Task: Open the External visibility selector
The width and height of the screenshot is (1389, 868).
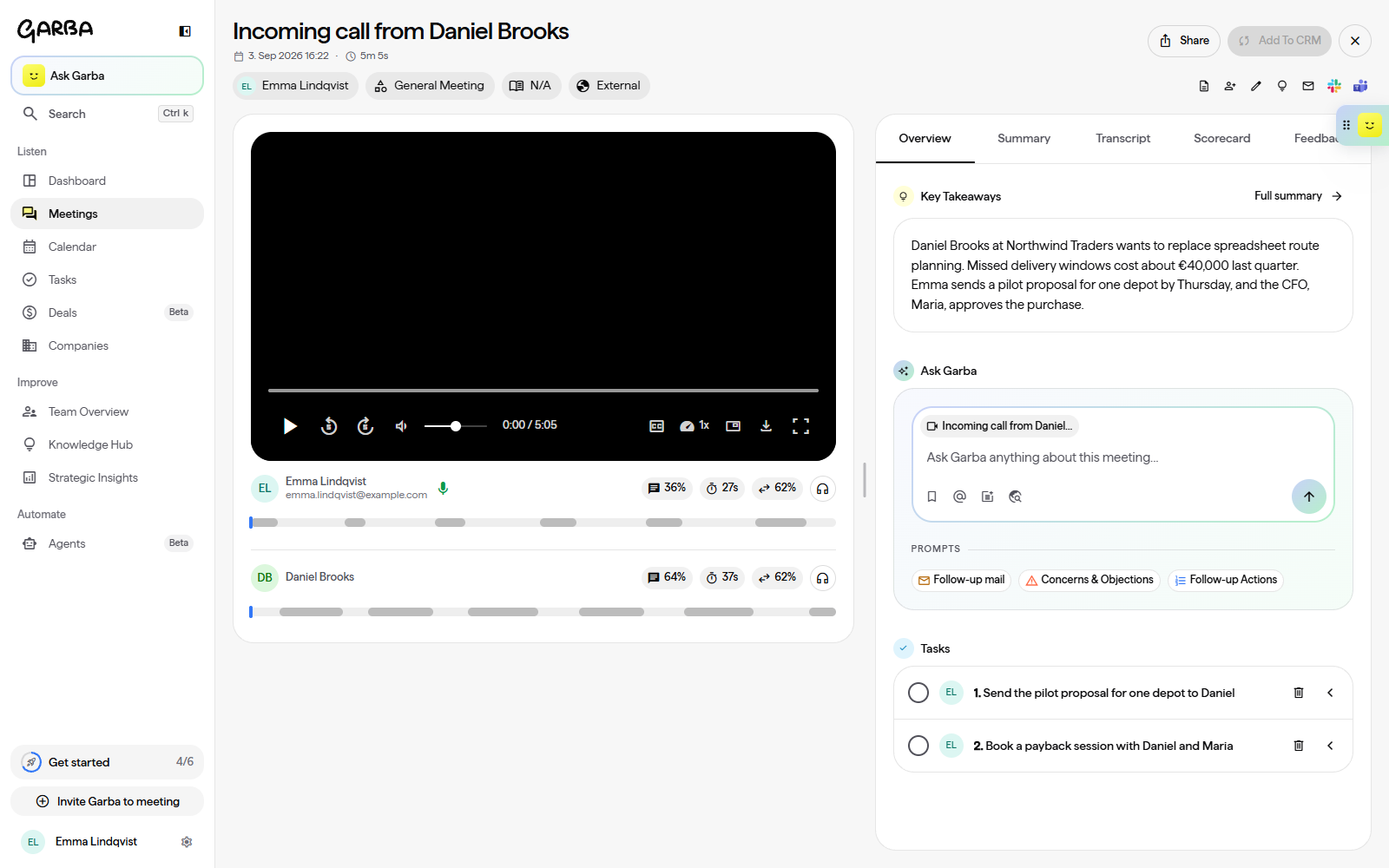Action: pyautogui.click(x=609, y=86)
